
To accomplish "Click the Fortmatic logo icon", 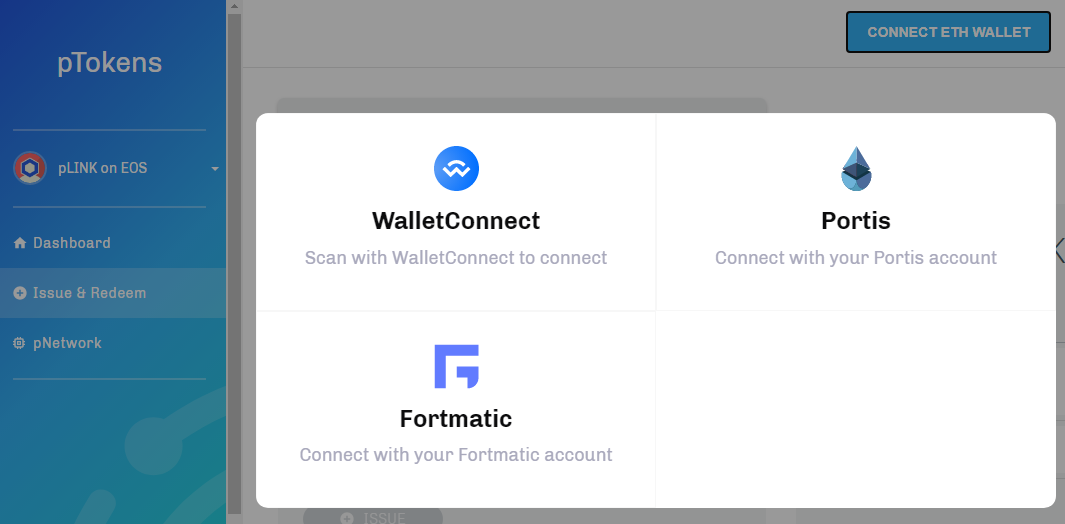I will pyautogui.click(x=456, y=366).
